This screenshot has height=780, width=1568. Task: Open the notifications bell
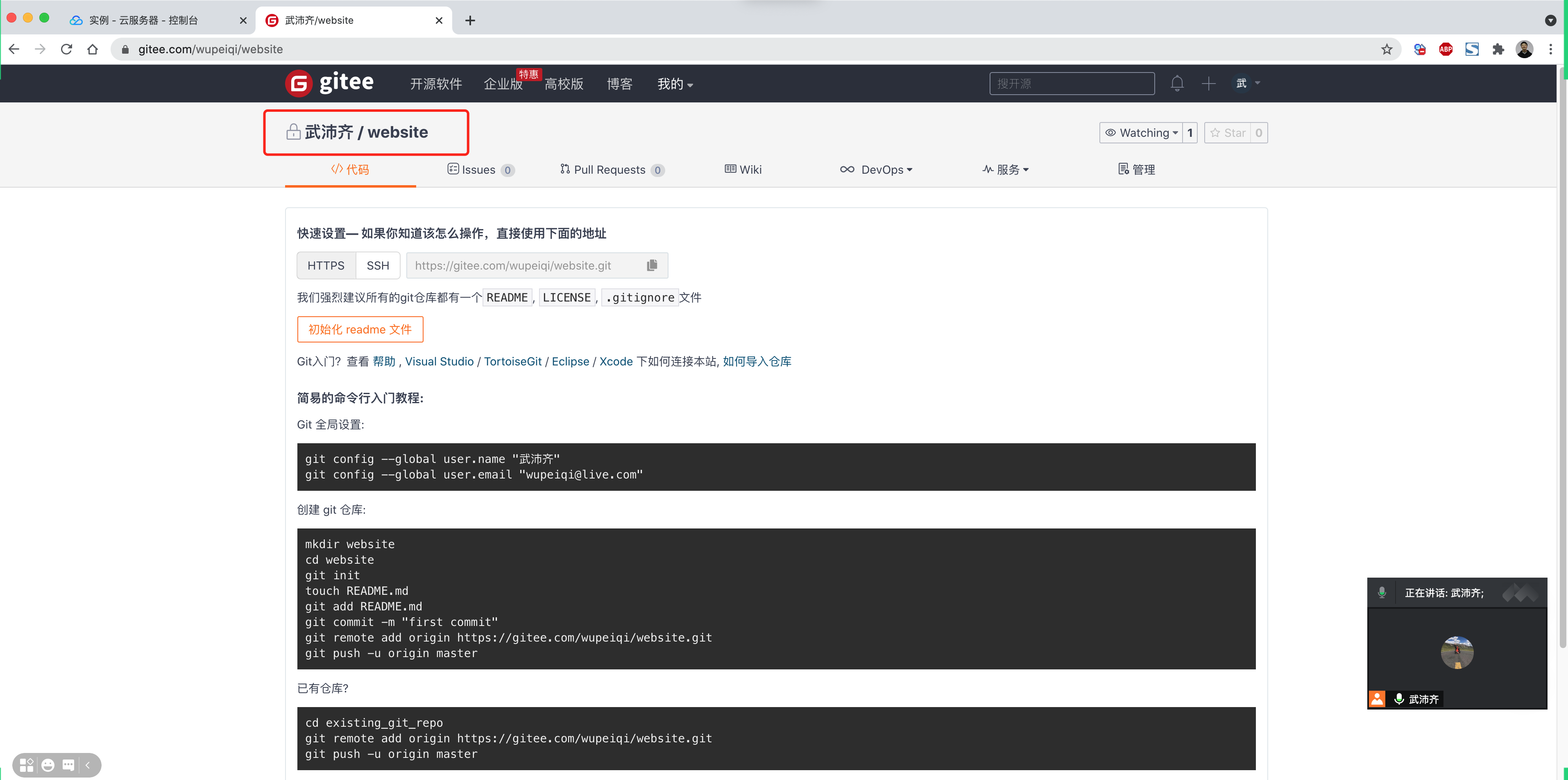click(1177, 84)
